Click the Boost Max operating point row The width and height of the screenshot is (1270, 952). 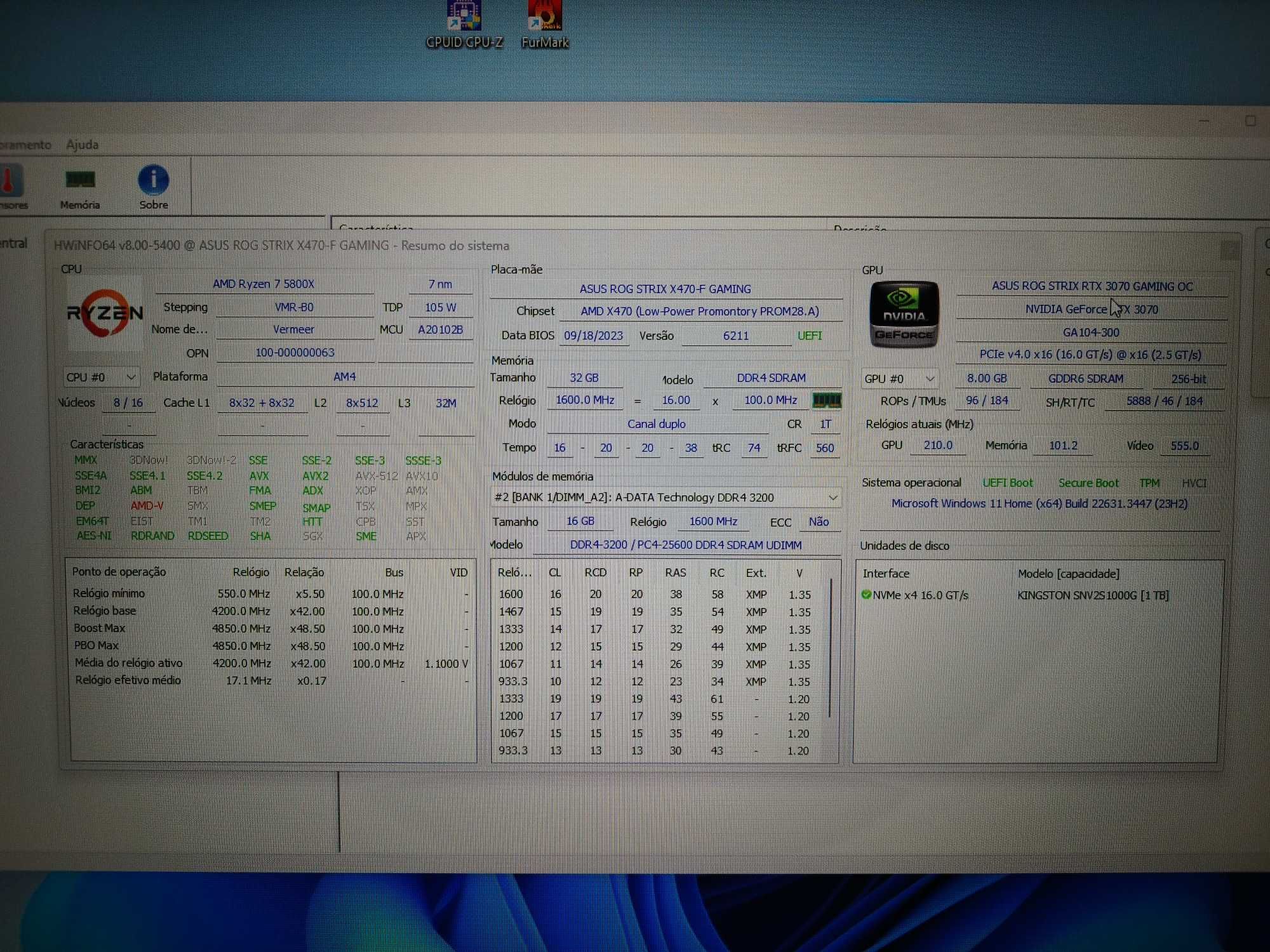coord(271,628)
